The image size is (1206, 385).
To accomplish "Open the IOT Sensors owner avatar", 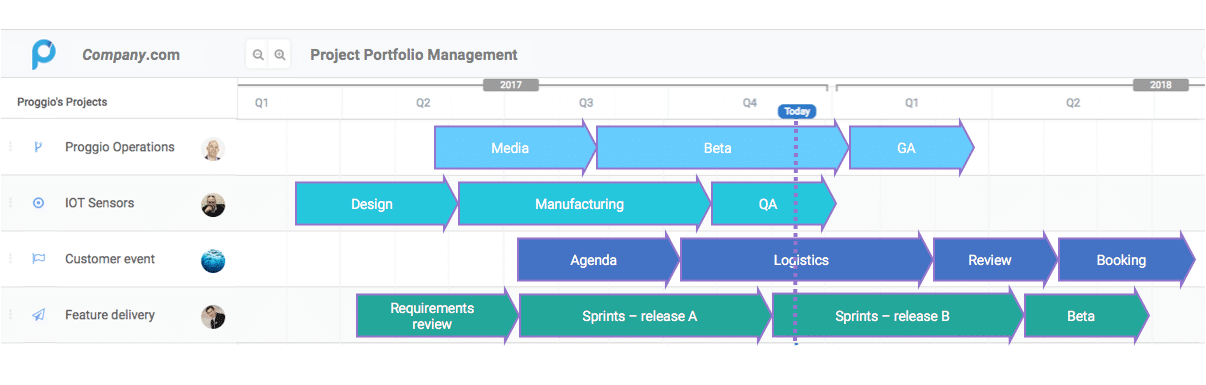I will (x=213, y=205).
